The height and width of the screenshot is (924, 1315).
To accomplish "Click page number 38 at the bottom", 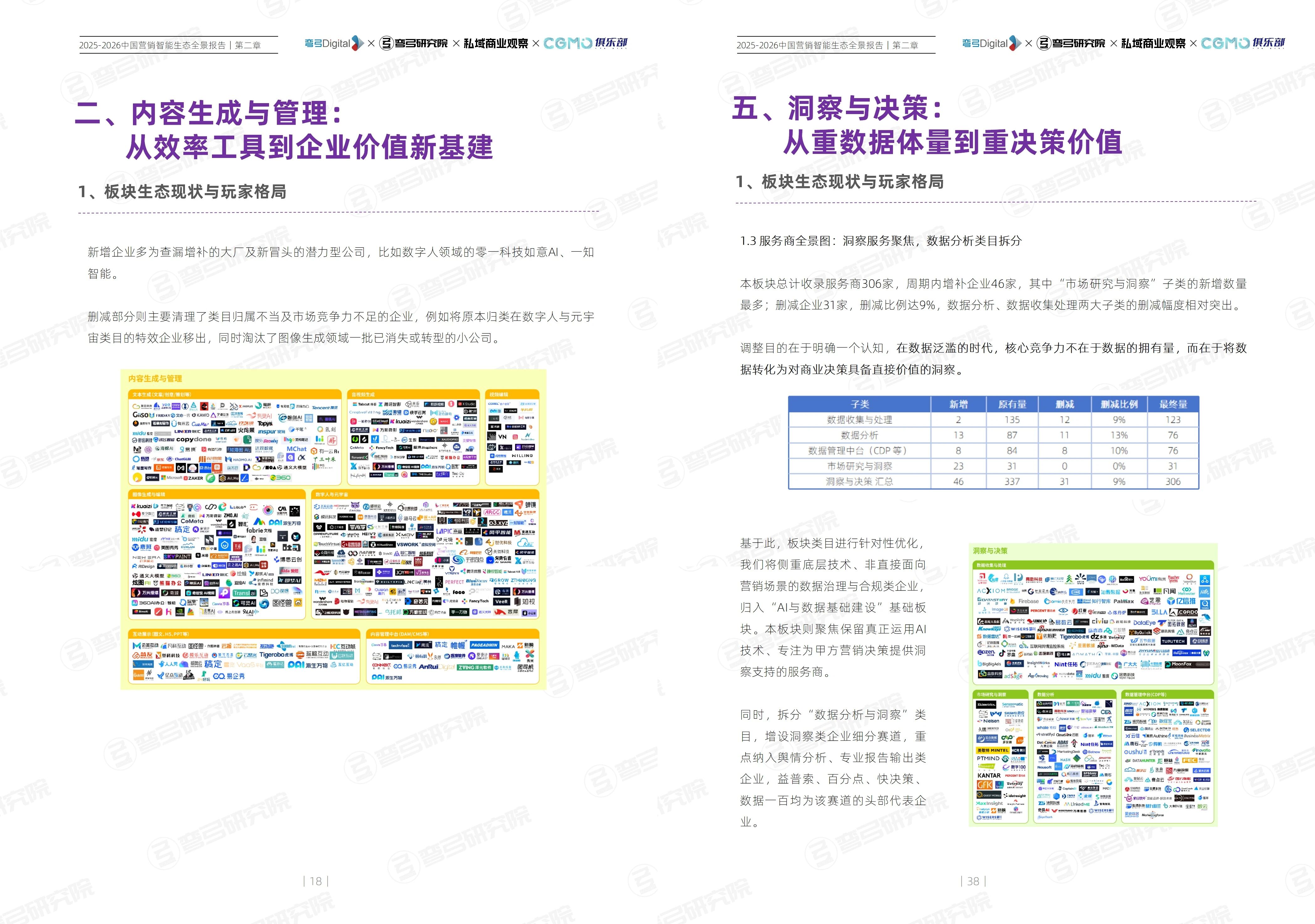I will click(973, 881).
